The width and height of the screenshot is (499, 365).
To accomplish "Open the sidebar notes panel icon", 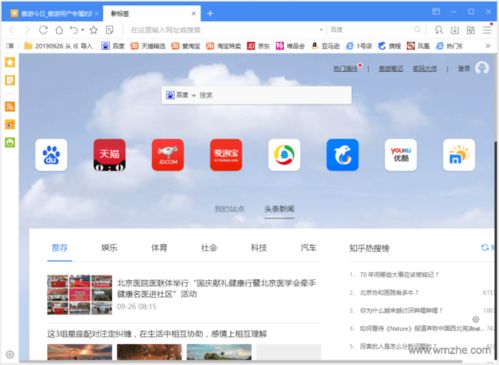I will (x=10, y=80).
